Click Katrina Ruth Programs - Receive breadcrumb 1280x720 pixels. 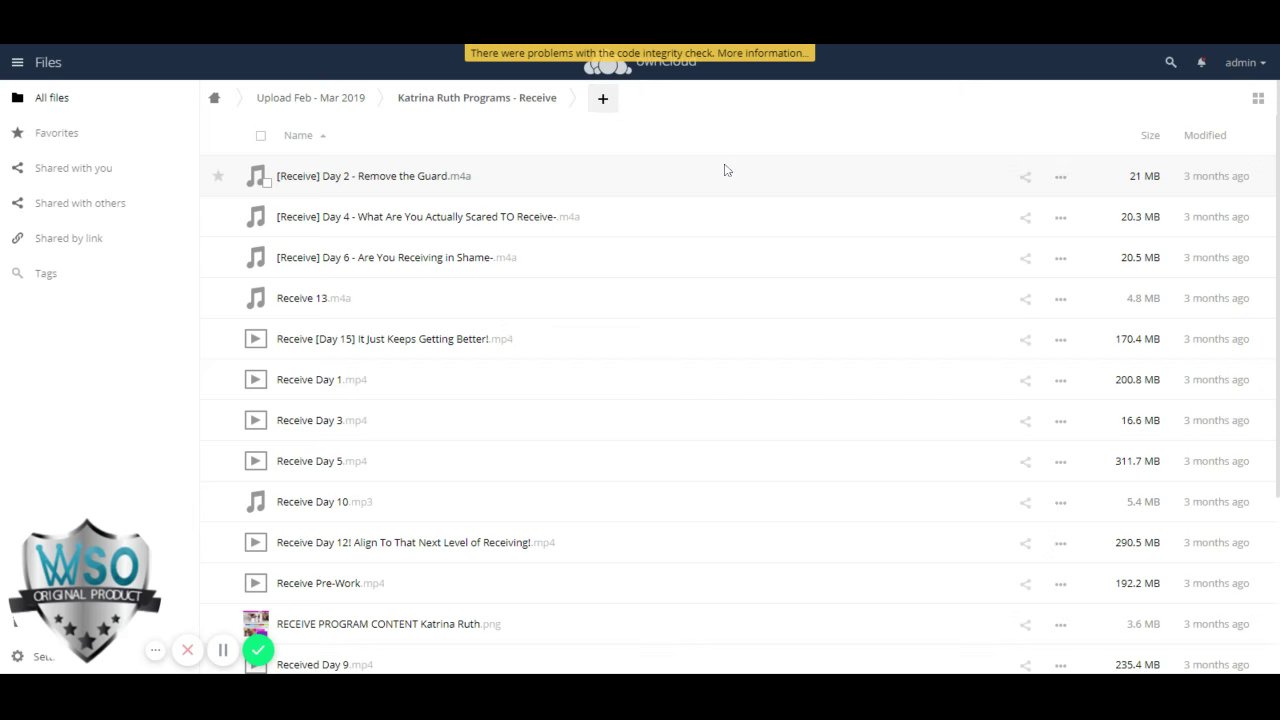click(477, 98)
